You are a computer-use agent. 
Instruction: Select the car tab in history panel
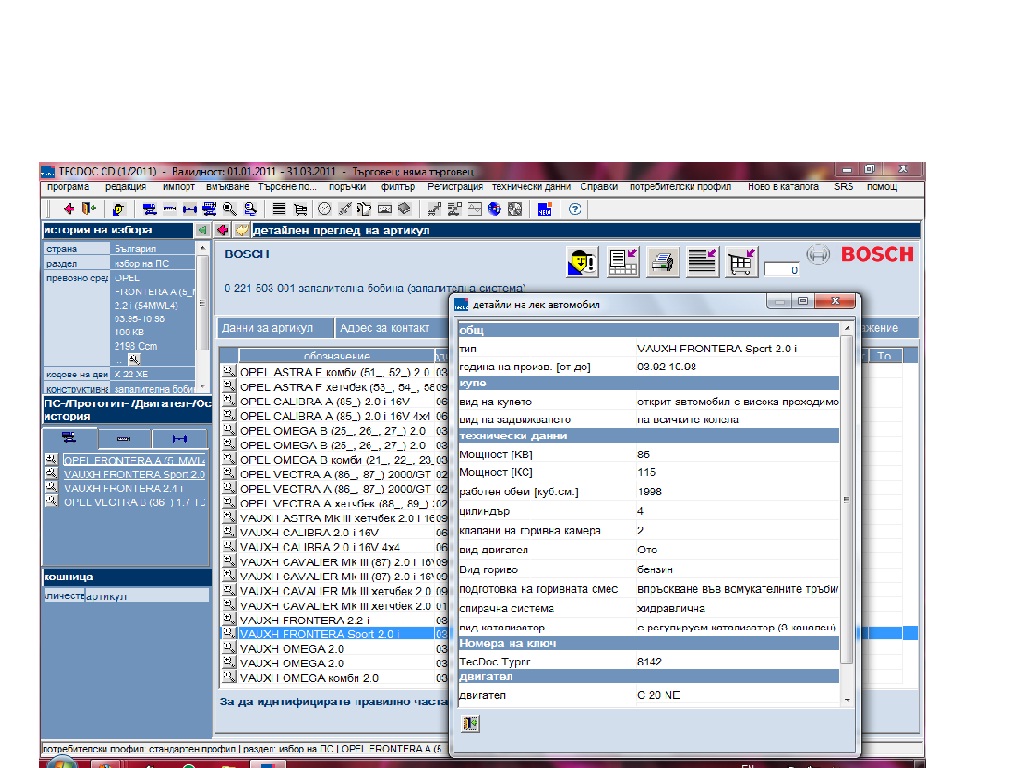[69, 438]
